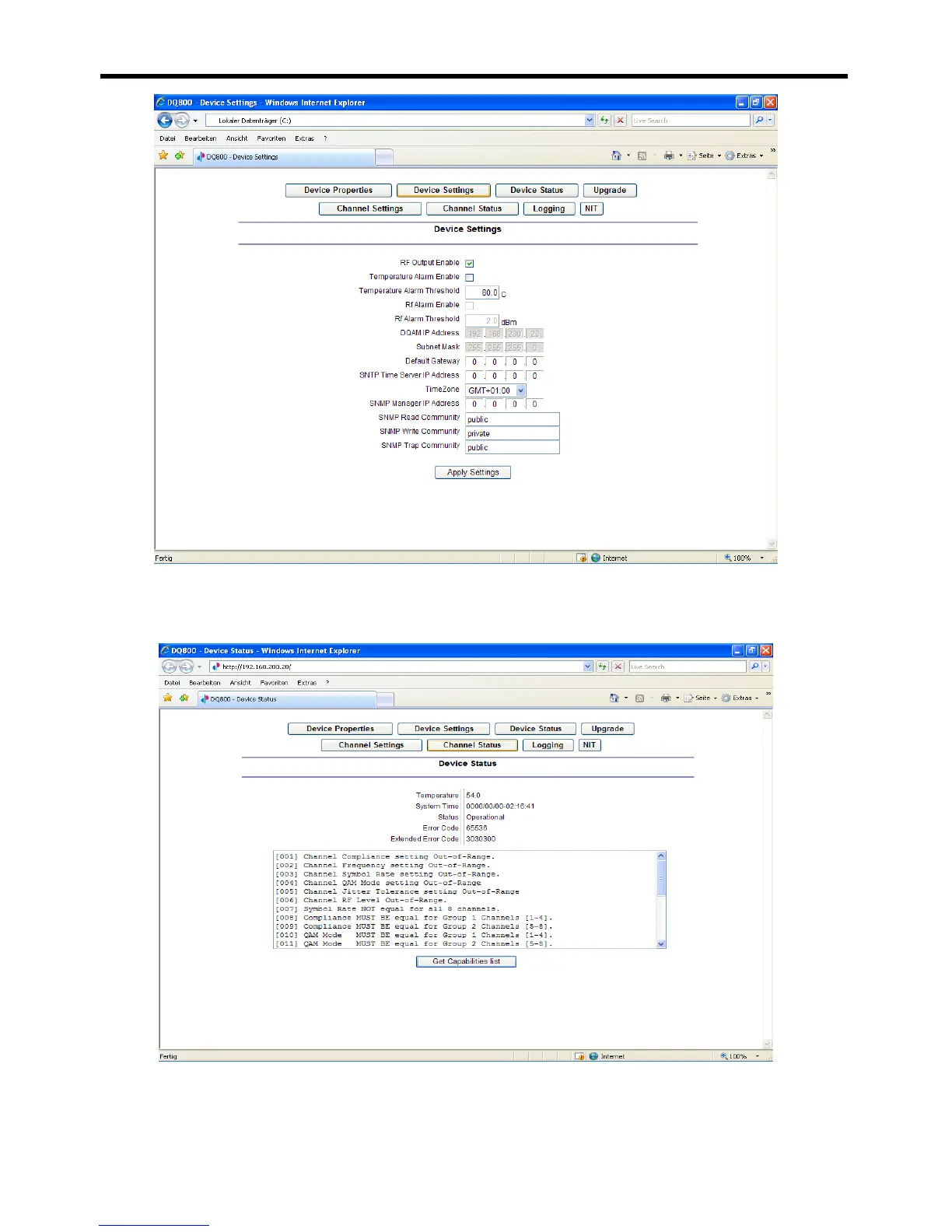Open Seite menu in Device Status window toolbar
Viewport: 952px width, 1232px height.
(x=701, y=698)
